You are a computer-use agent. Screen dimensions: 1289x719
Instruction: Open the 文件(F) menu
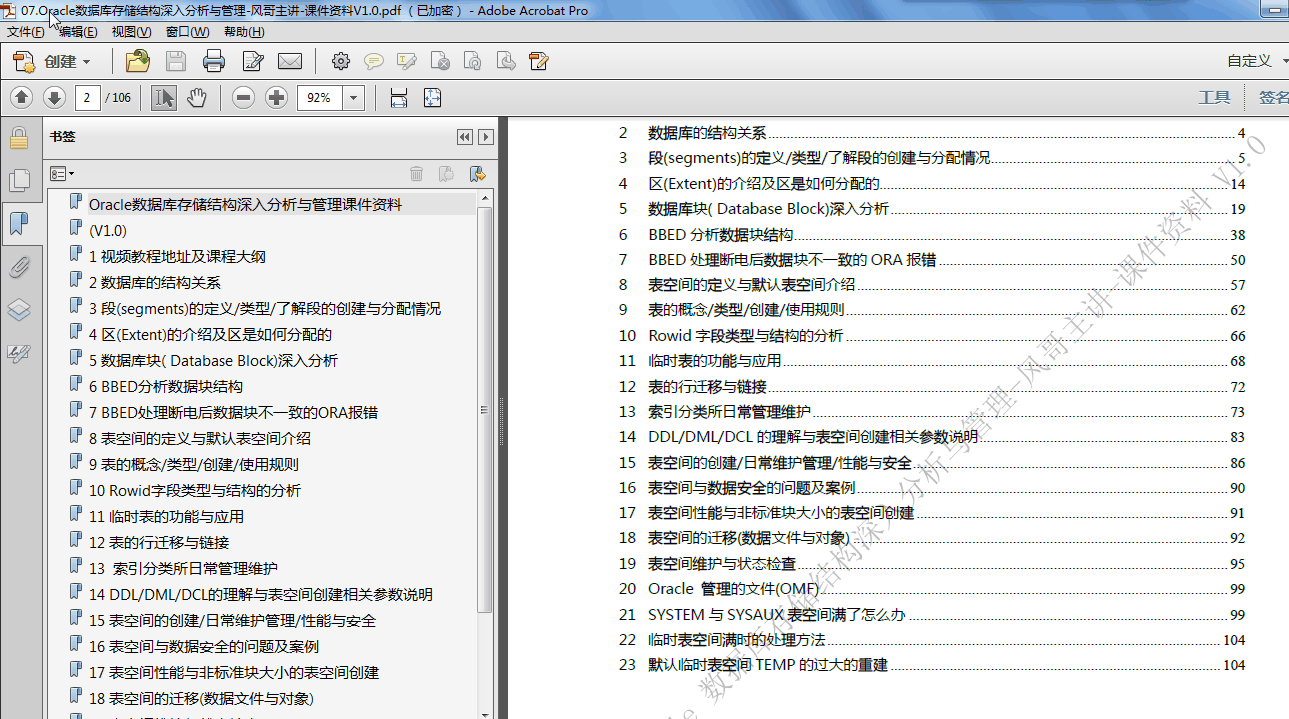(x=25, y=32)
